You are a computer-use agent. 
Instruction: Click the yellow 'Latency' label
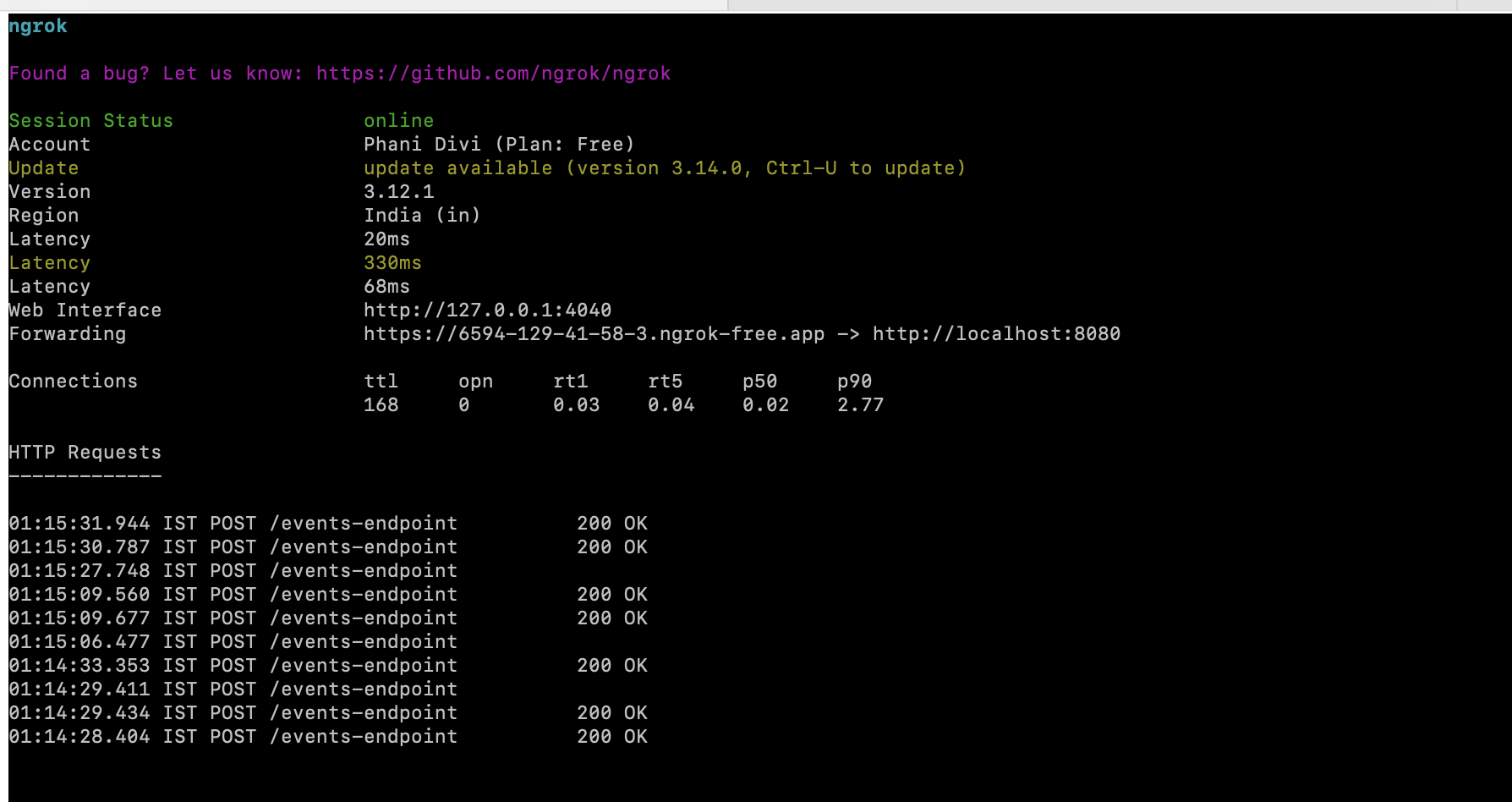tap(49, 263)
